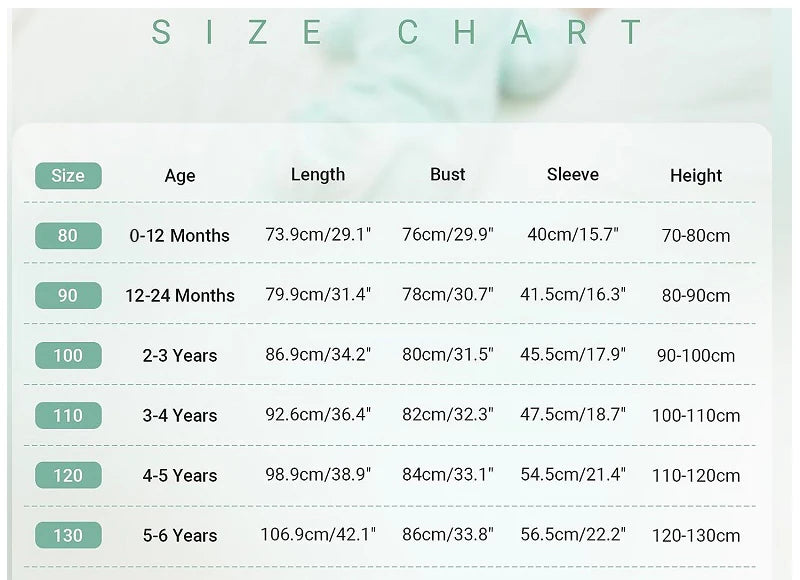The width and height of the screenshot is (800, 580).
Task: Select the size 100 badge
Action: tap(68, 356)
